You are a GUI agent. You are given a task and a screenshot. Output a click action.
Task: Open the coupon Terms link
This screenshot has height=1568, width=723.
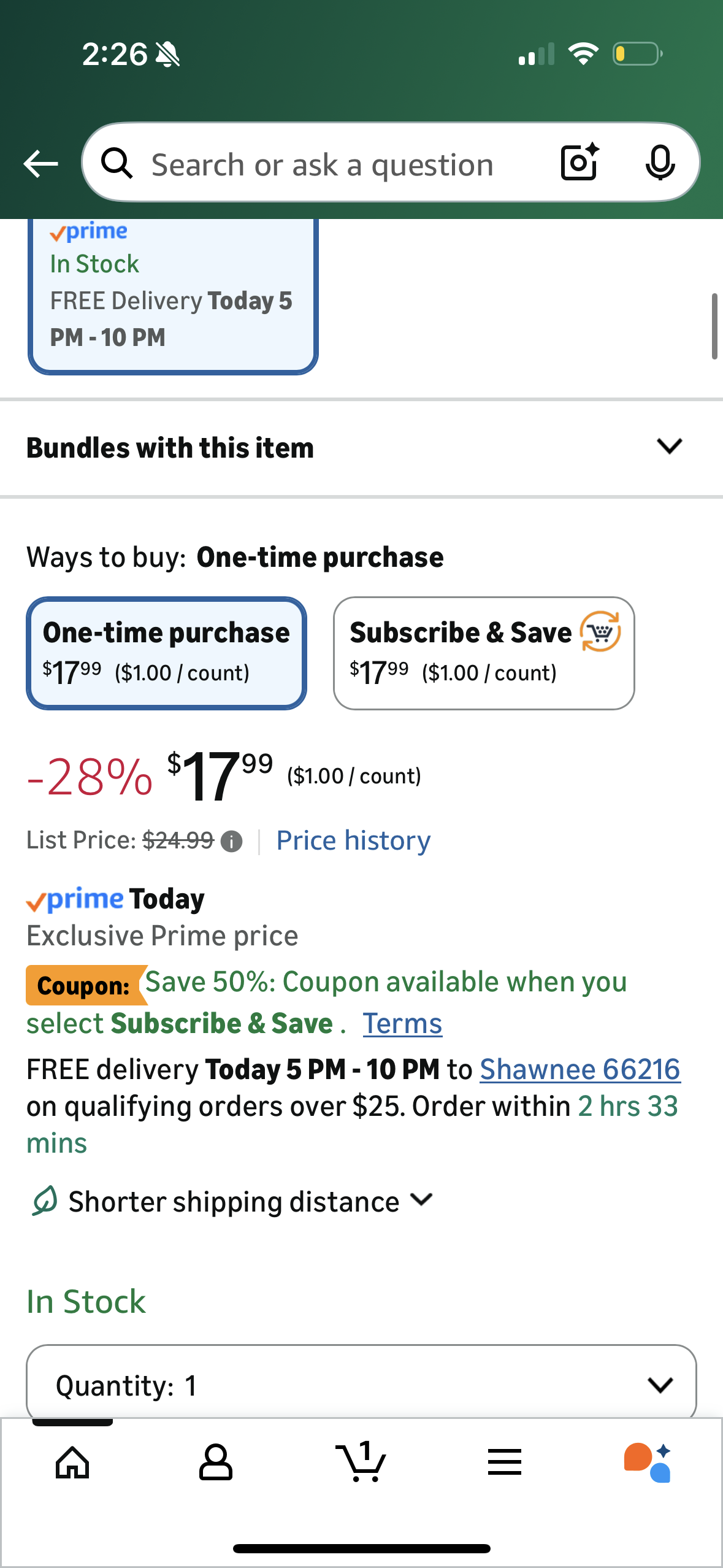point(402,1023)
